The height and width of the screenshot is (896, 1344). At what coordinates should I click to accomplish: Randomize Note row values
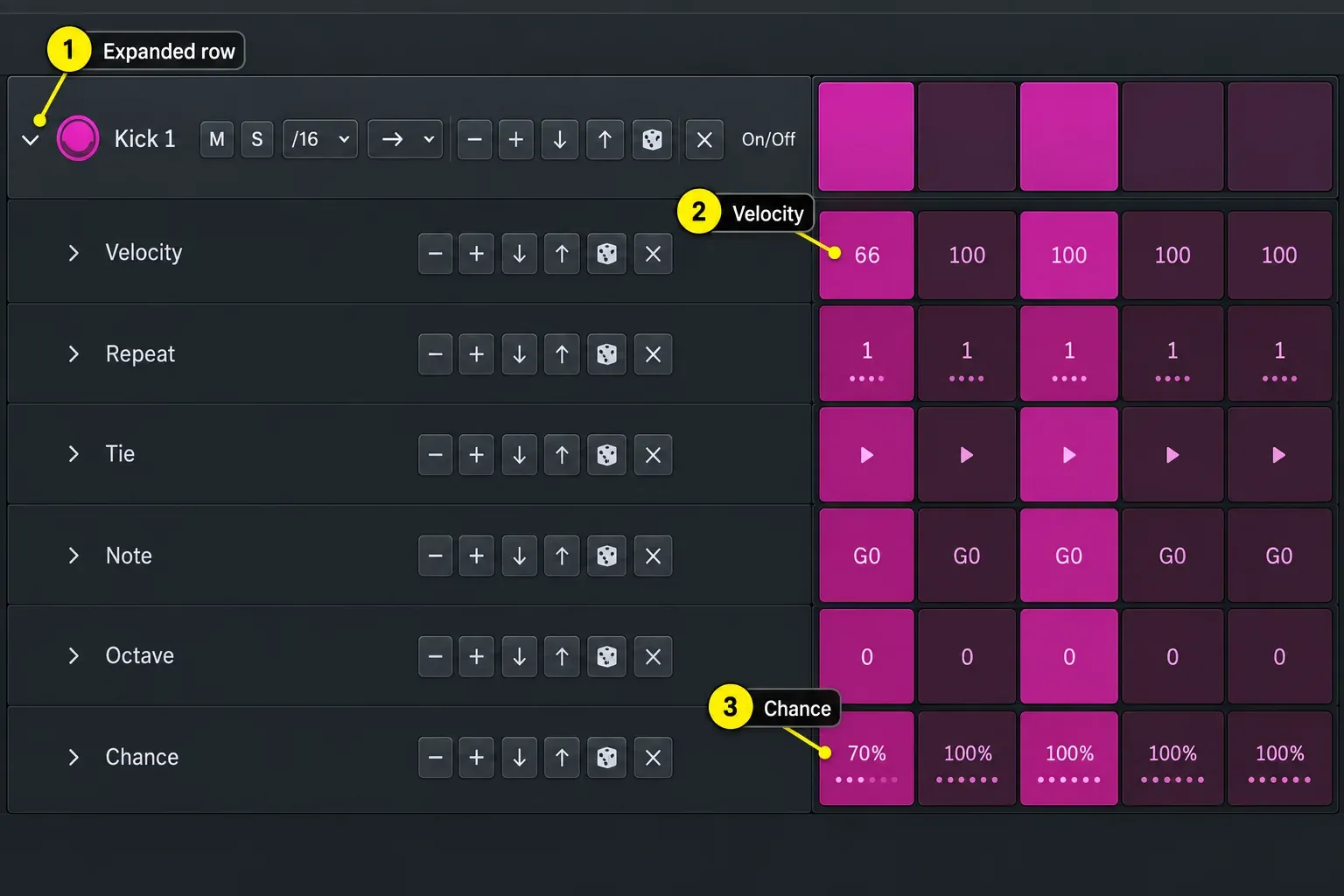(607, 556)
